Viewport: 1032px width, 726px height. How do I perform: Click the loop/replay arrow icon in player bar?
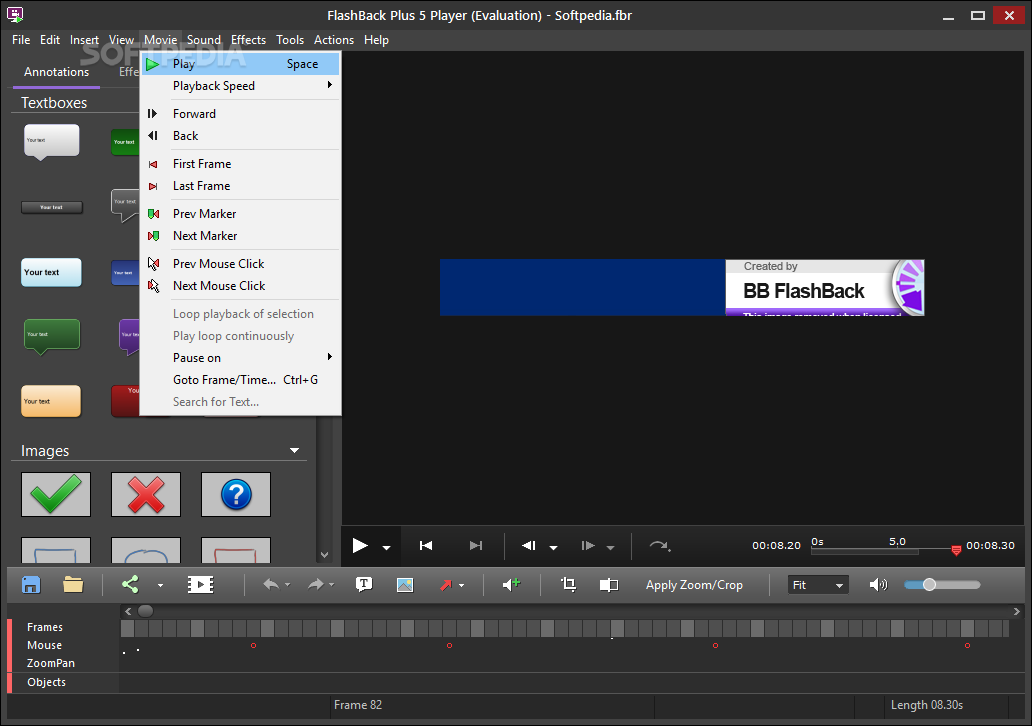point(659,546)
